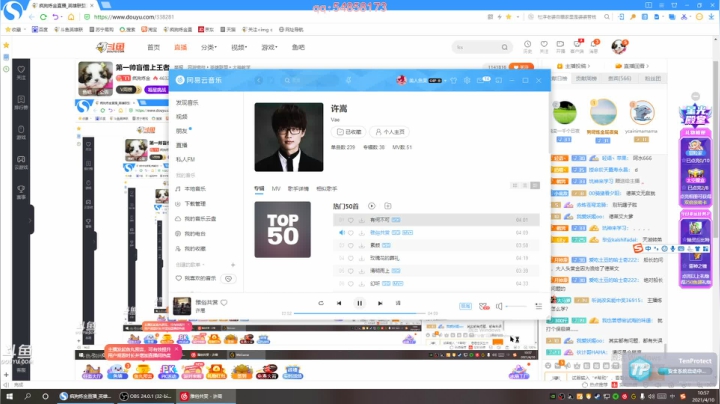720x404 pixels.
Task: Open the player's playlist queue icon
Action: point(538,306)
